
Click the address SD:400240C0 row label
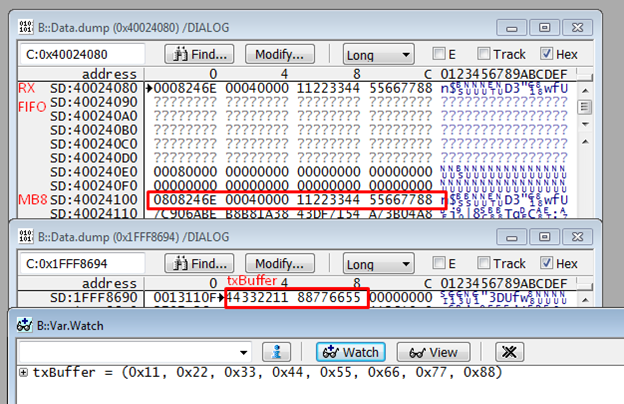click(x=94, y=144)
